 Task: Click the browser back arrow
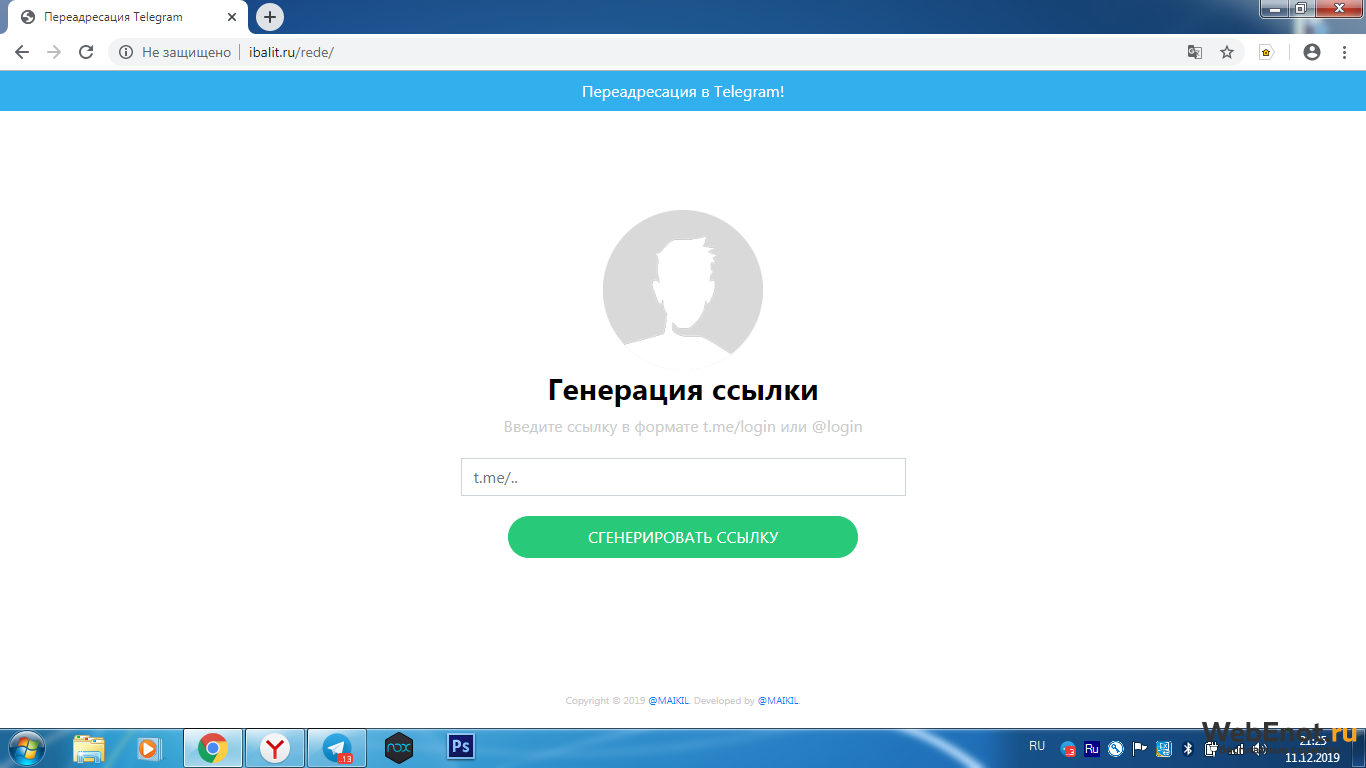[22, 52]
